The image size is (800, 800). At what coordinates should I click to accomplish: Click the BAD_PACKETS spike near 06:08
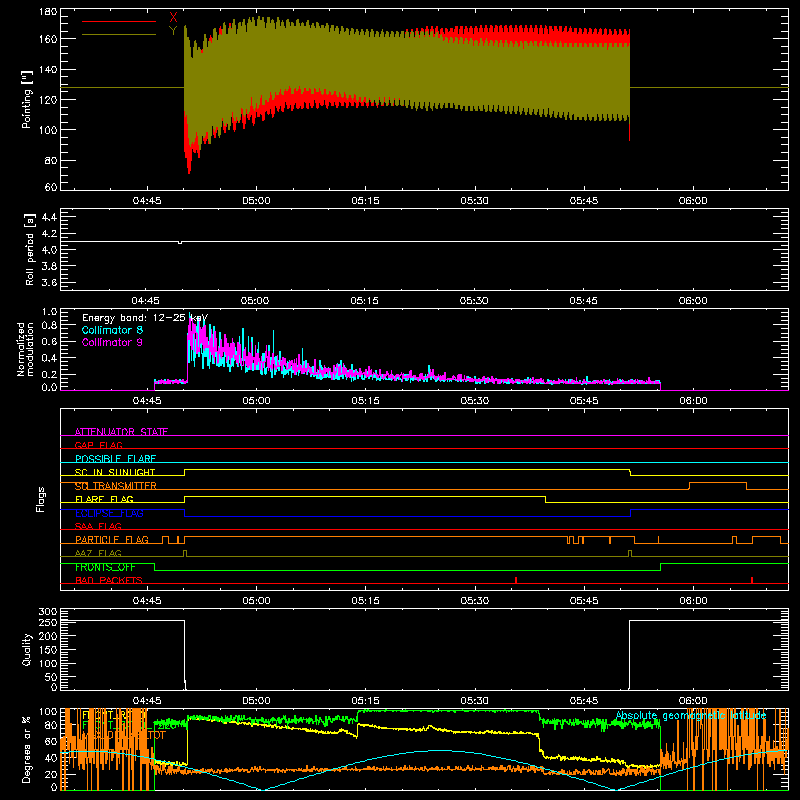[x=752, y=580]
